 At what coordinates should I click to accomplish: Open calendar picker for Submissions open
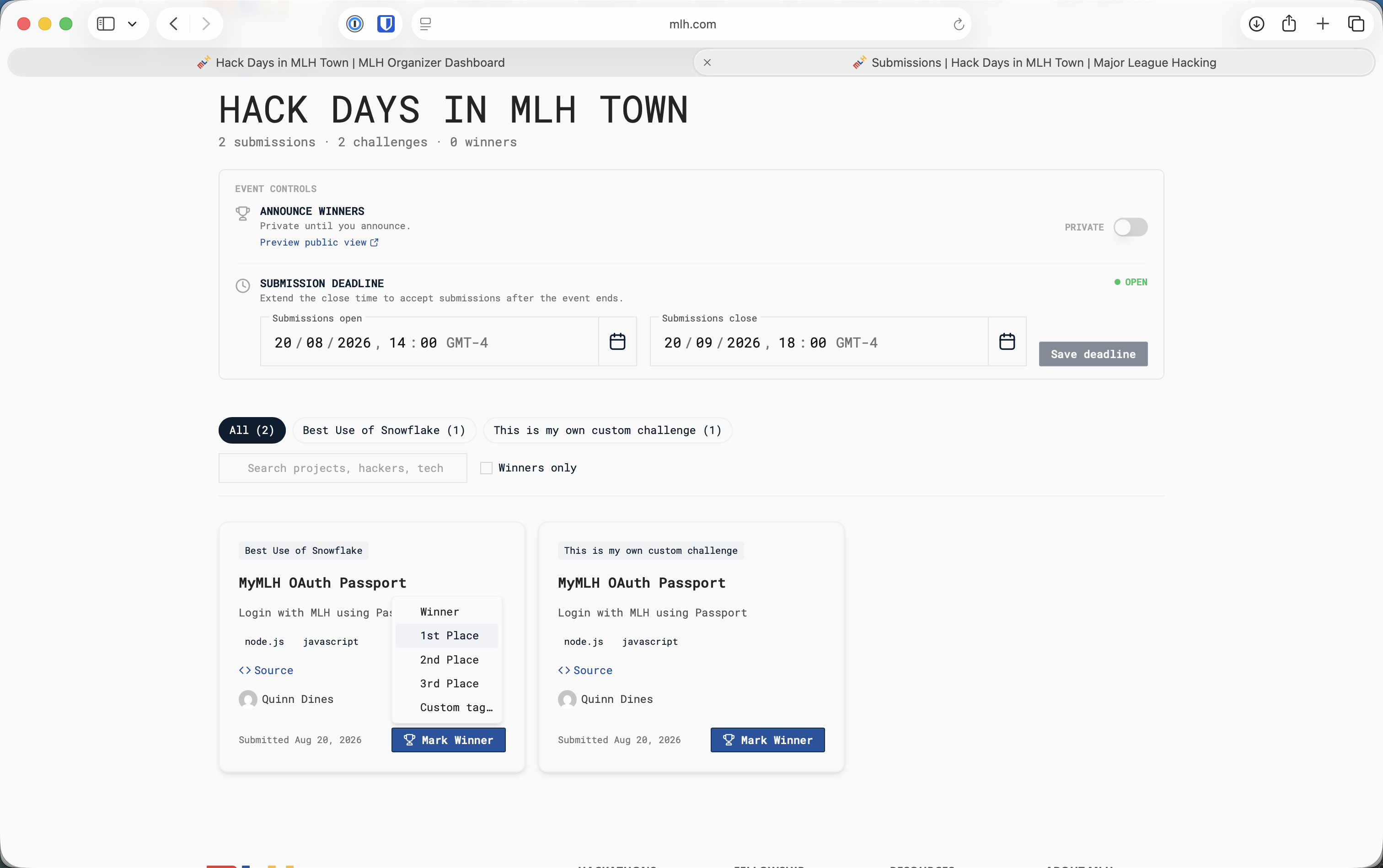pyautogui.click(x=617, y=342)
